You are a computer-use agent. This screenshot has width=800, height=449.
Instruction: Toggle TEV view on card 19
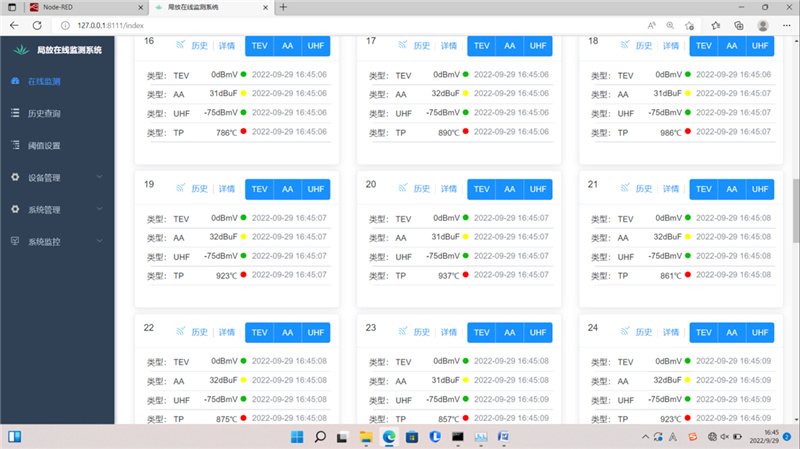click(x=260, y=189)
